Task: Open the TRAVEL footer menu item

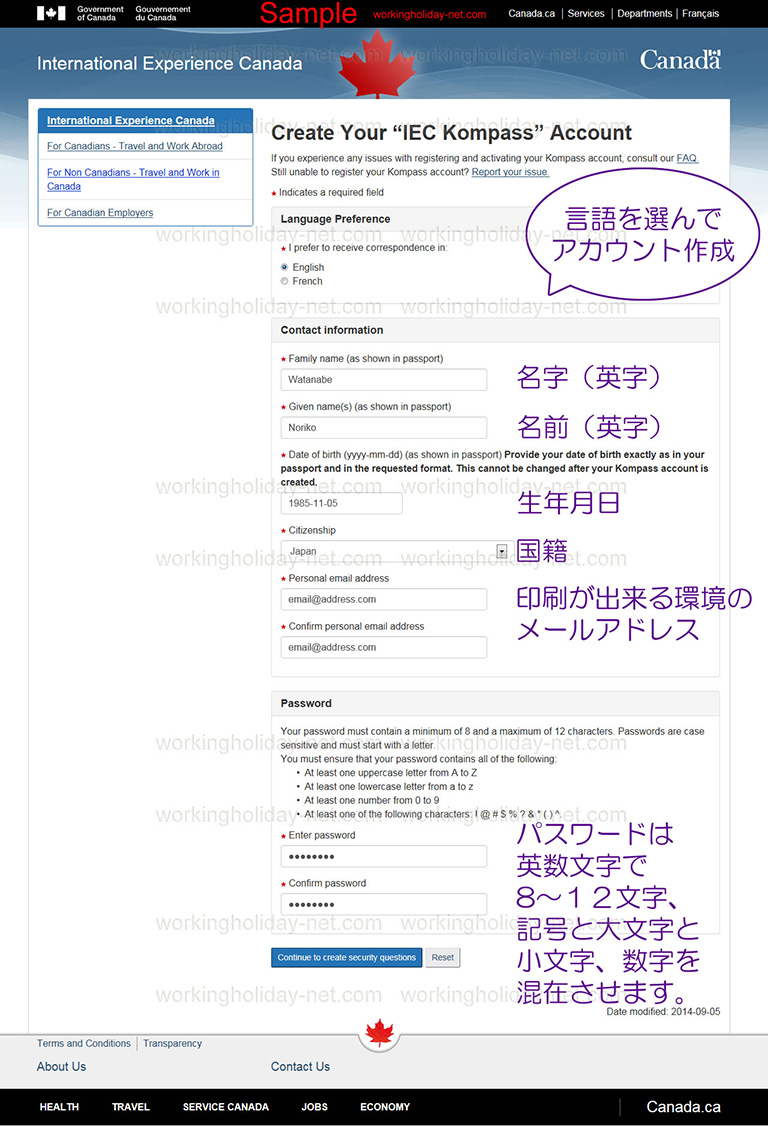Action: (x=131, y=1107)
